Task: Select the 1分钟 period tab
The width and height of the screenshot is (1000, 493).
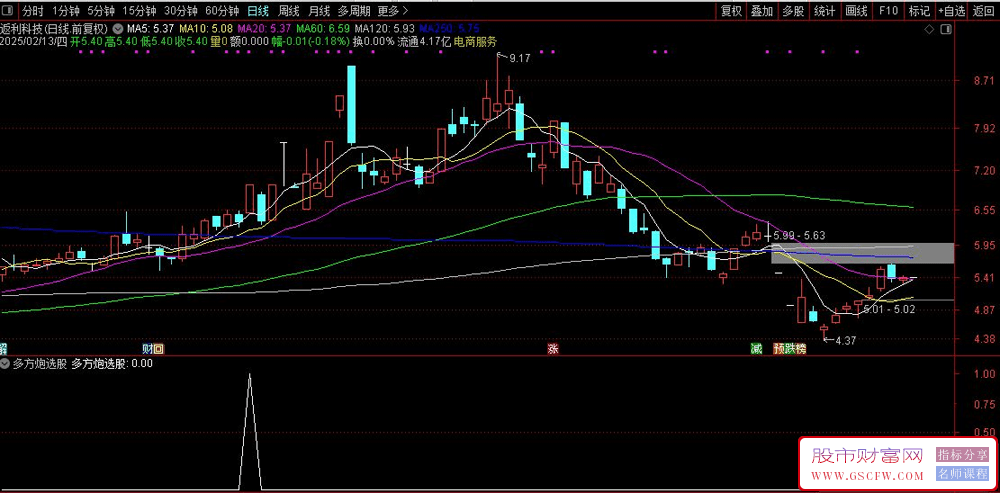Action: 66,11
